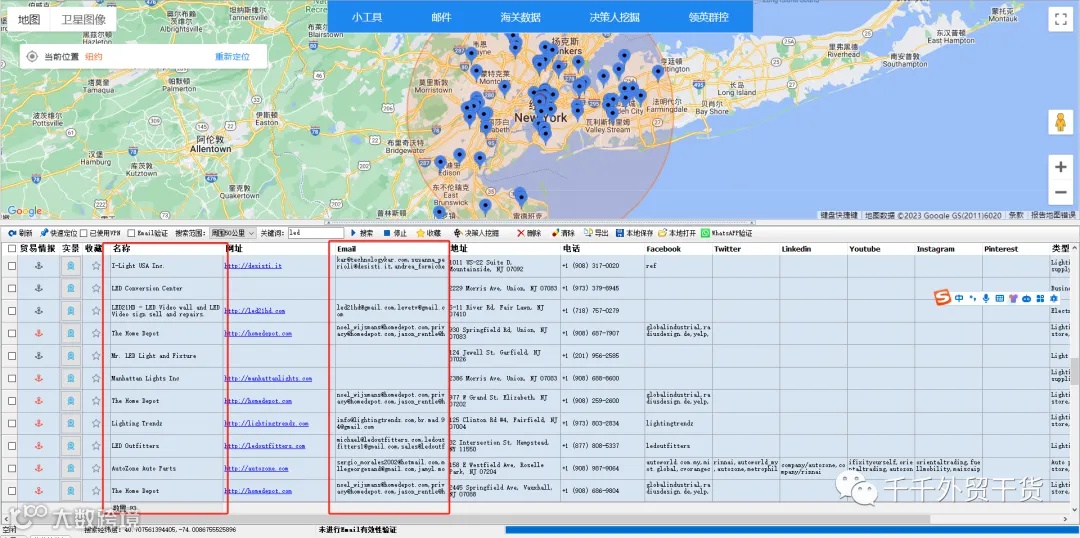Image resolution: width=1080 pixels, height=538 pixels.
Task: Click the 键盘快捷键 link on the map
Action: [x=839, y=215]
